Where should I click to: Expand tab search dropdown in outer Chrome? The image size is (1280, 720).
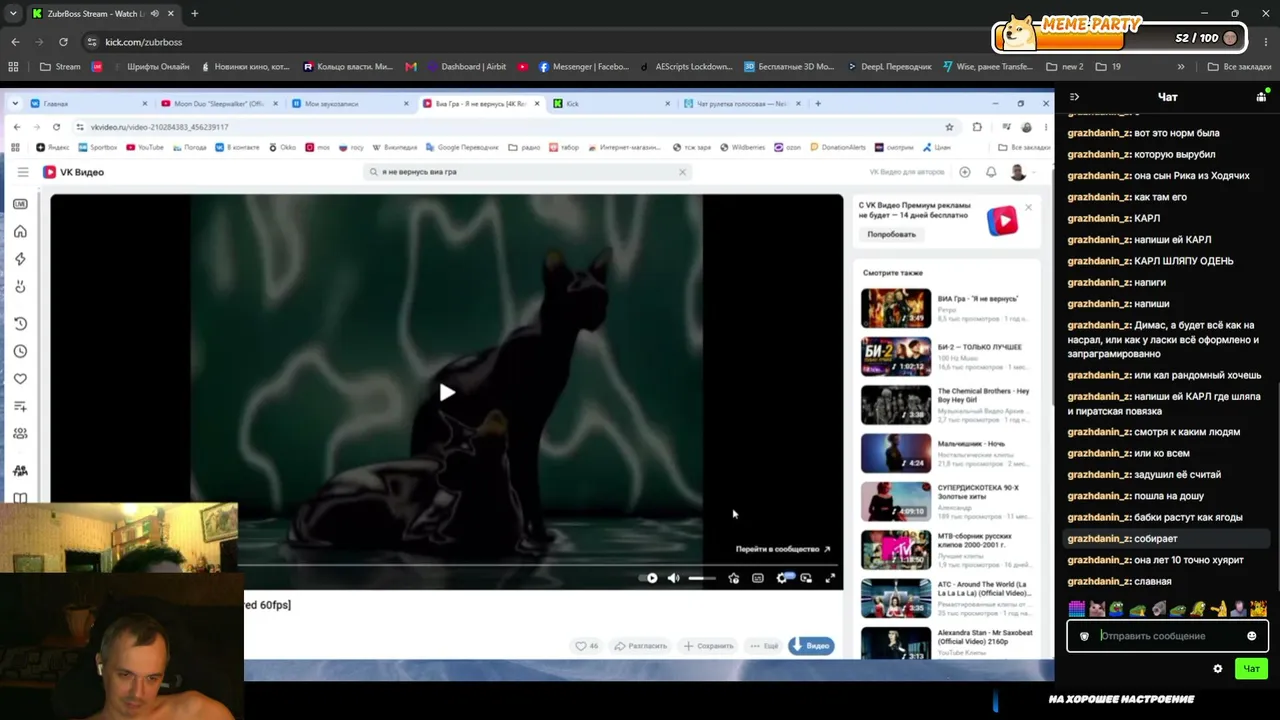tap(13, 14)
